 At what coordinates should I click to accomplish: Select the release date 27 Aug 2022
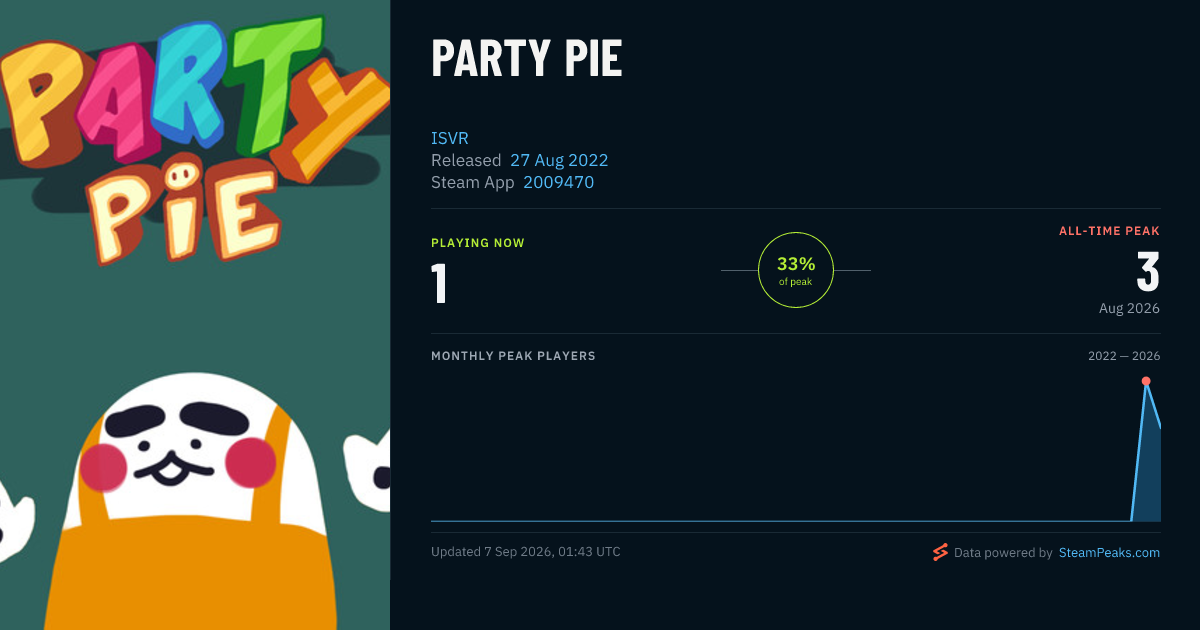[559, 160]
